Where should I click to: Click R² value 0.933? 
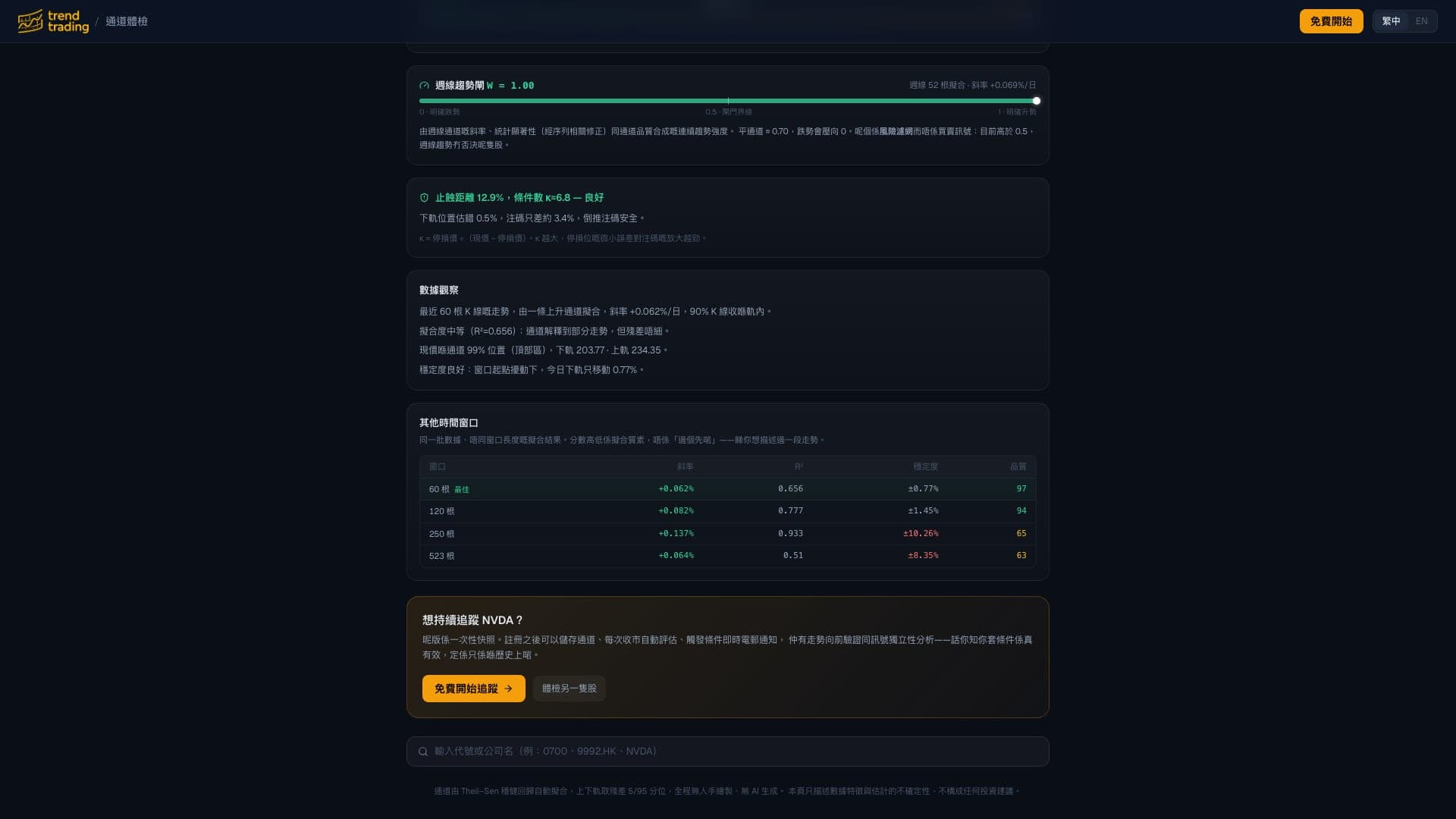pyautogui.click(x=790, y=534)
